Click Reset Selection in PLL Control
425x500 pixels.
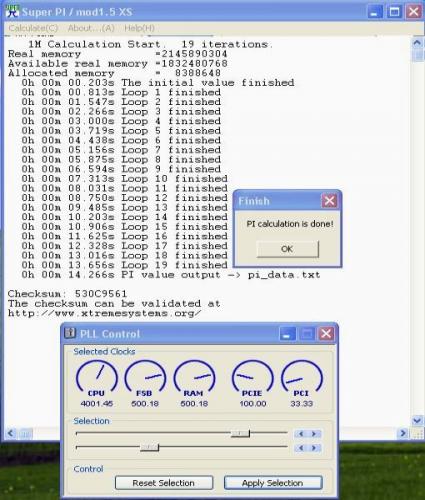coord(164,483)
